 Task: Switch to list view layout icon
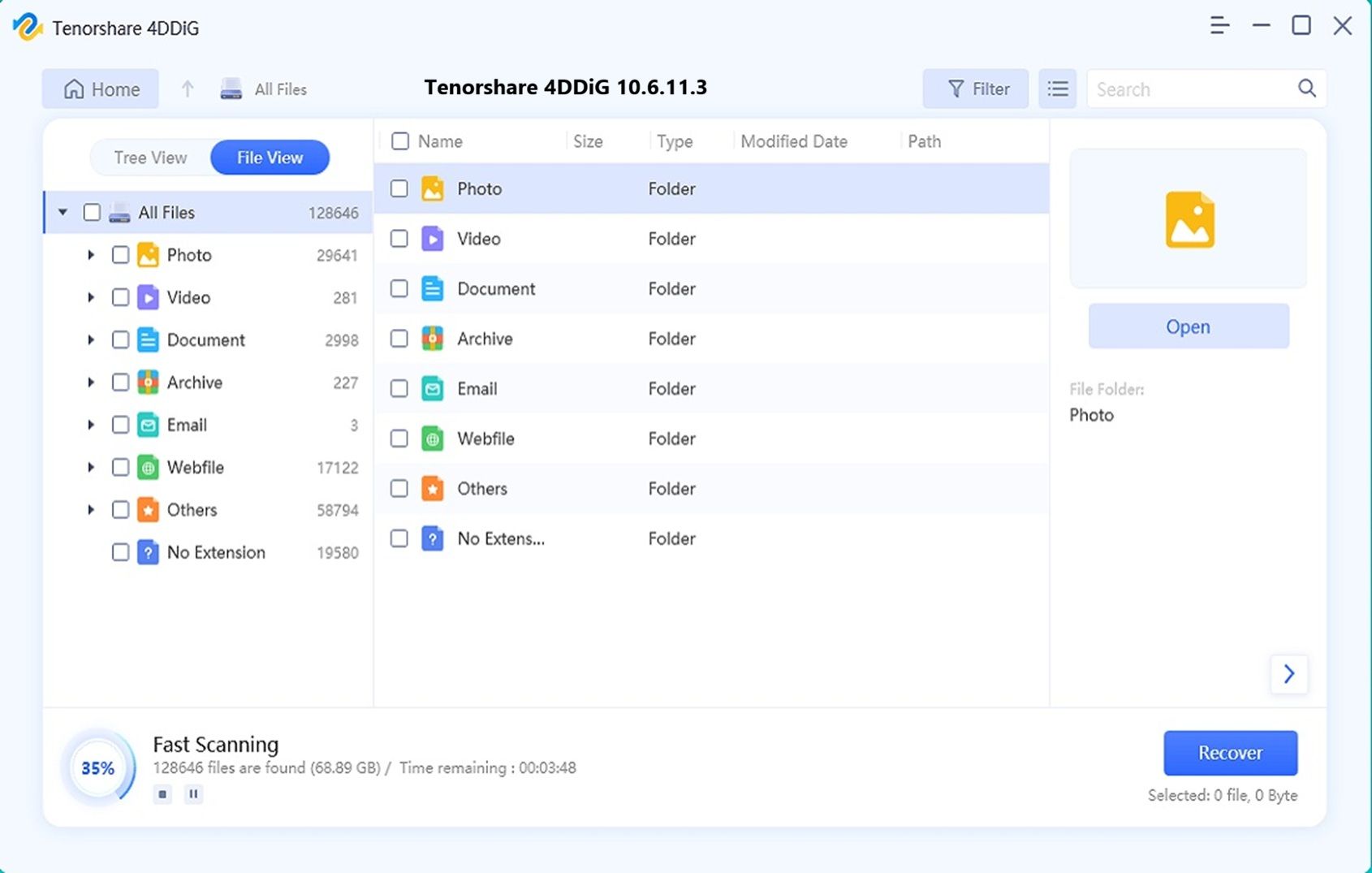(1057, 89)
